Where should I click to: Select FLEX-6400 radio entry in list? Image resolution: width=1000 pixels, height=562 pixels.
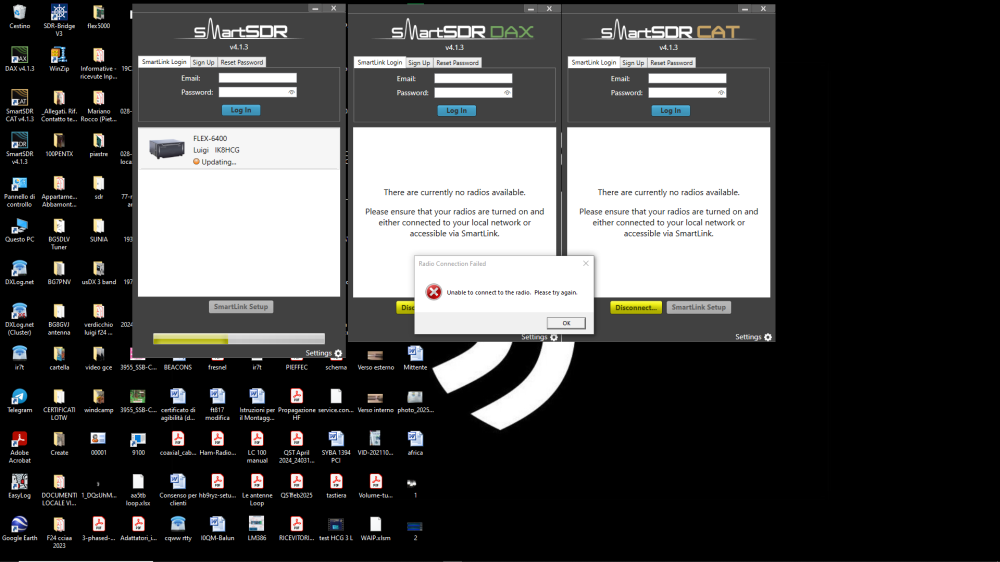pyautogui.click(x=239, y=149)
